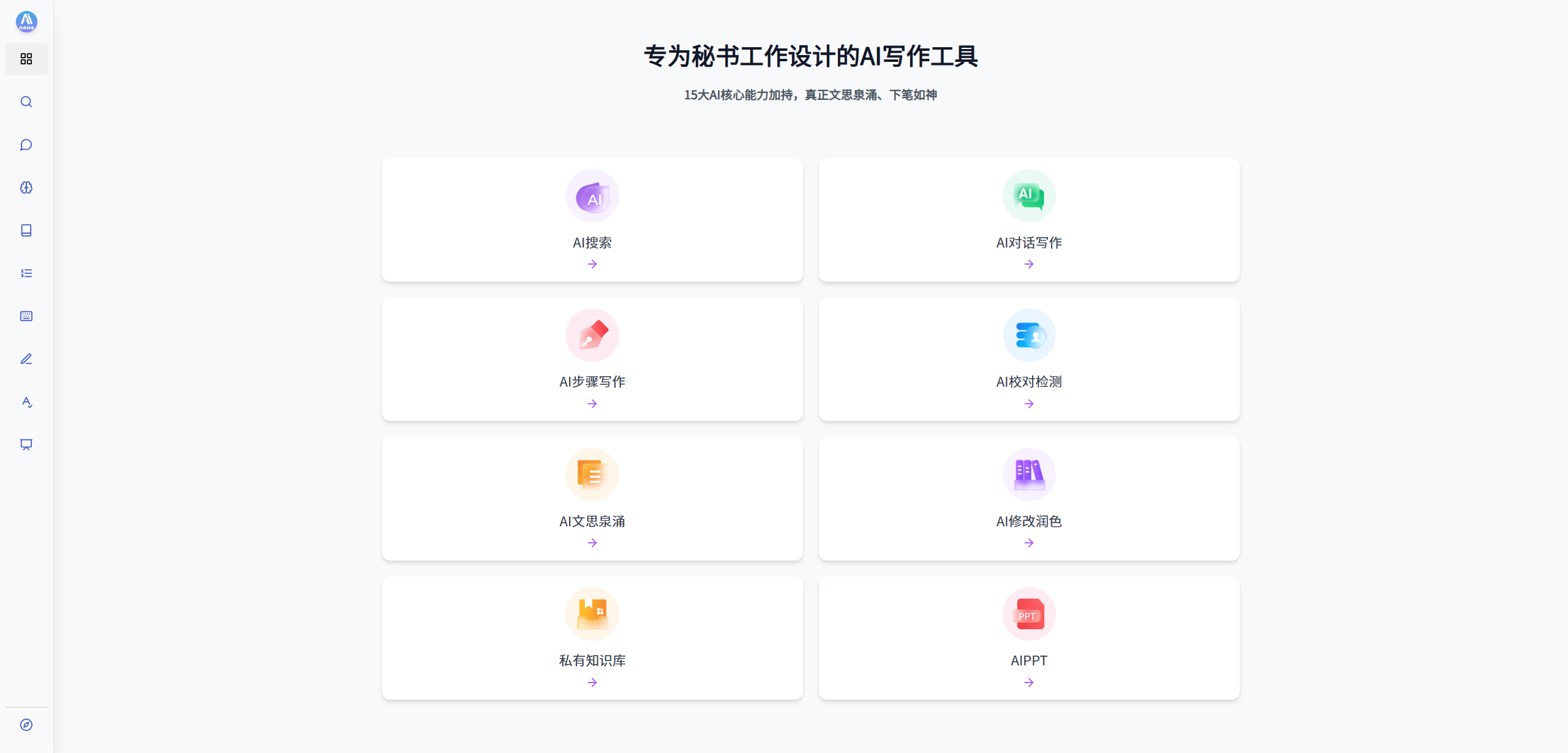Open the book icon in sidebar

pyautogui.click(x=26, y=230)
